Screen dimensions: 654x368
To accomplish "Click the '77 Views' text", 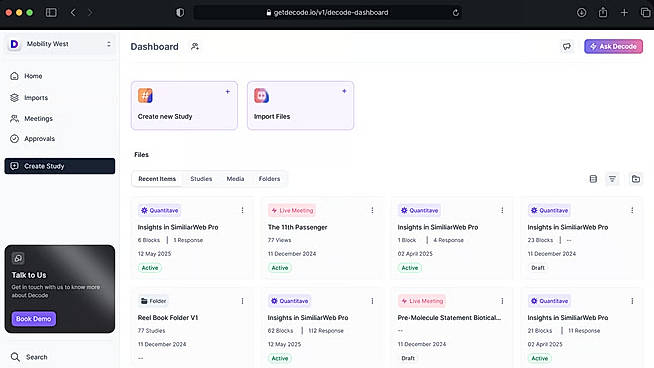I will (279, 240).
